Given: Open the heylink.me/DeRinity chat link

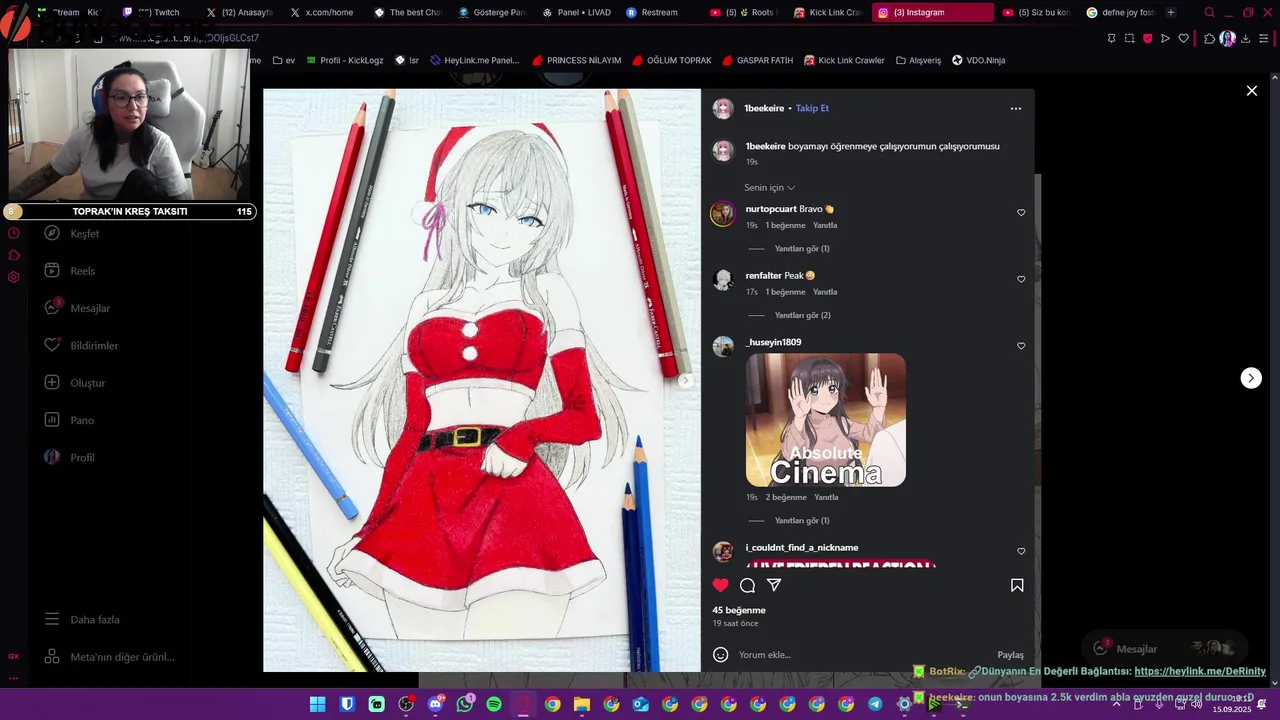Looking at the screenshot, I should (x=1200, y=672).
